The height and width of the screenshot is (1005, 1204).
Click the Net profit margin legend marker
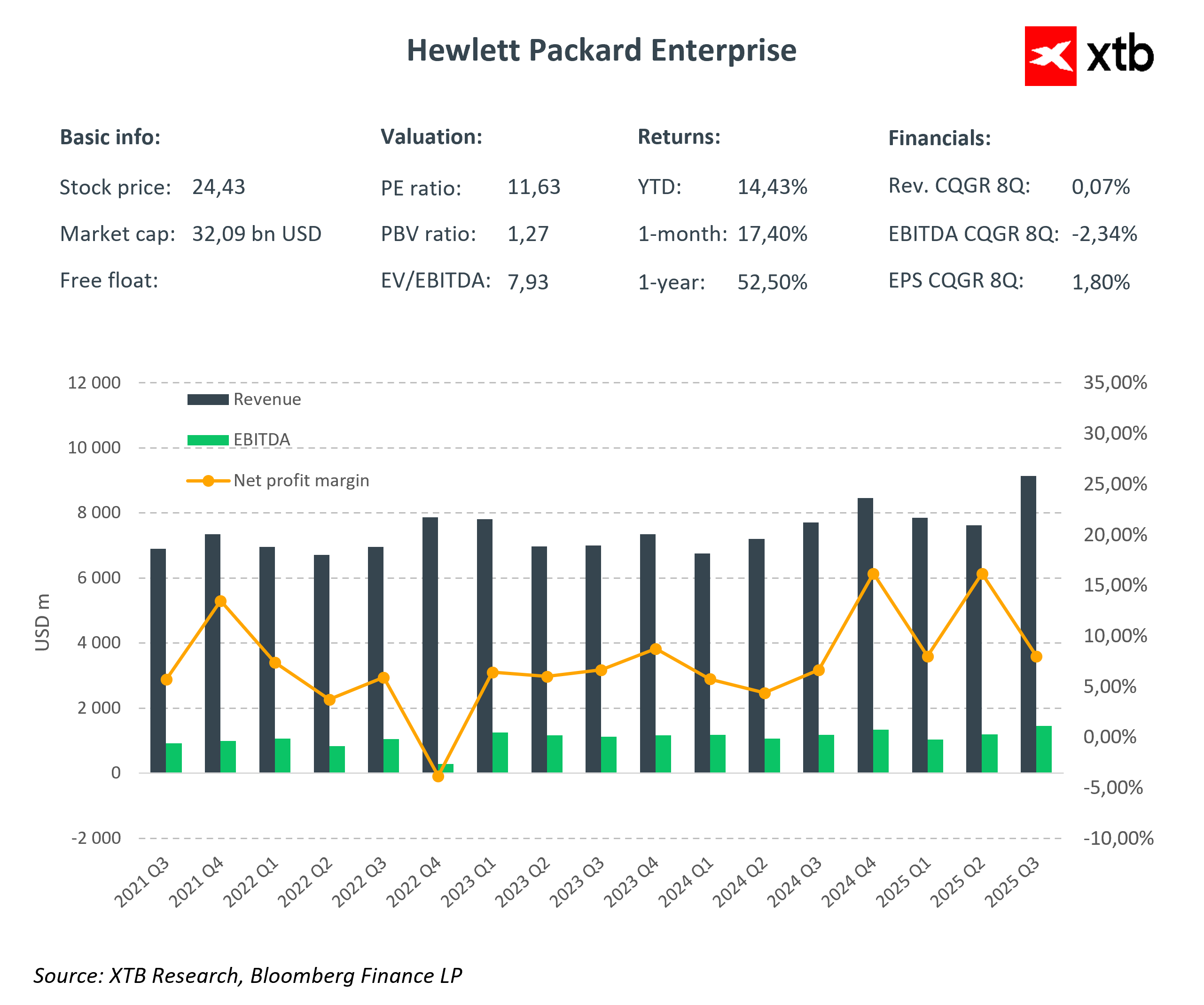pyautogui.click(x=208, y=481)
